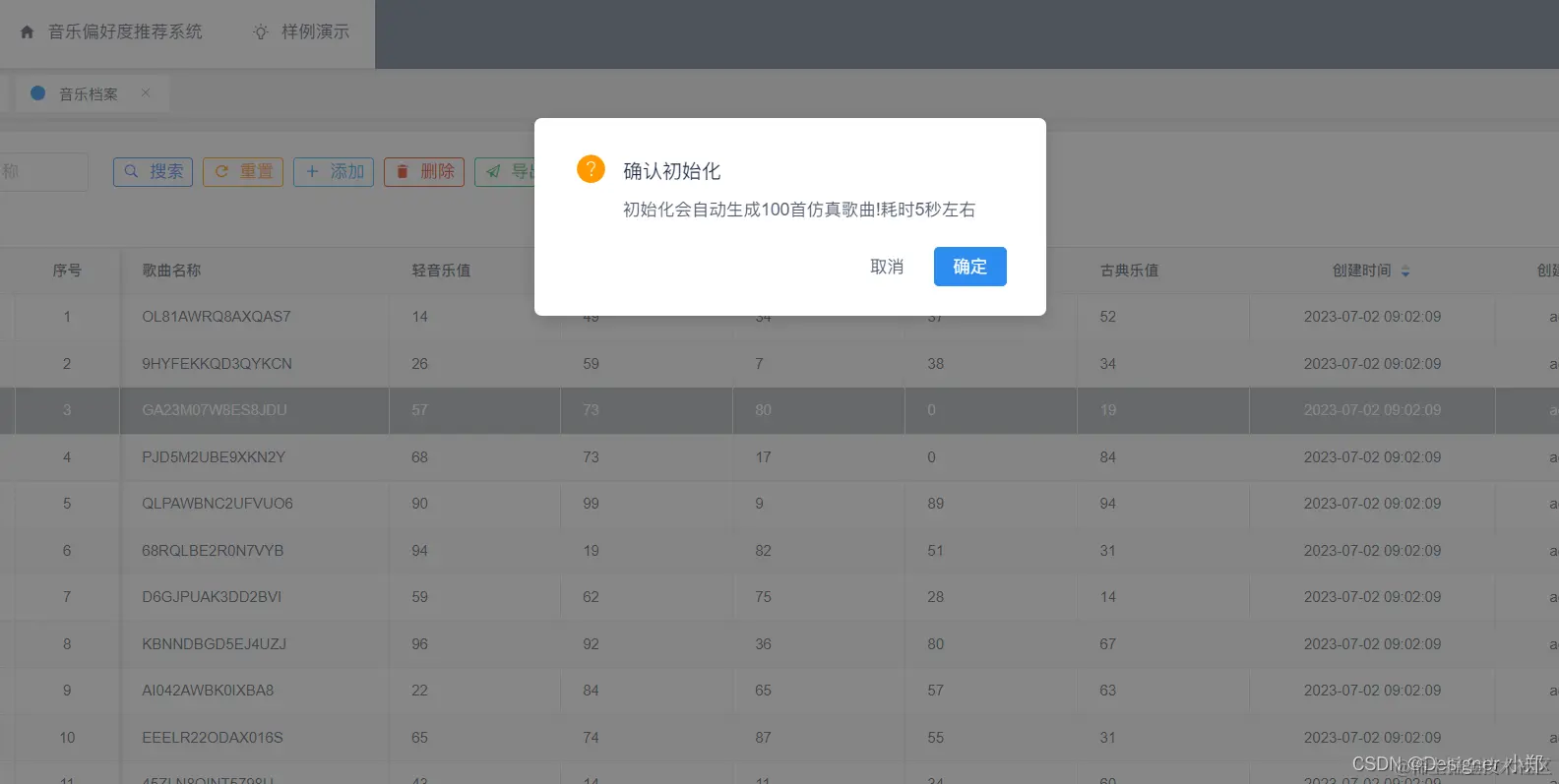Image resolution: width=1559 pixels, height=784 pixels.
Task: Close the 音乐档案 tab
Action: (x=146, y=92)
